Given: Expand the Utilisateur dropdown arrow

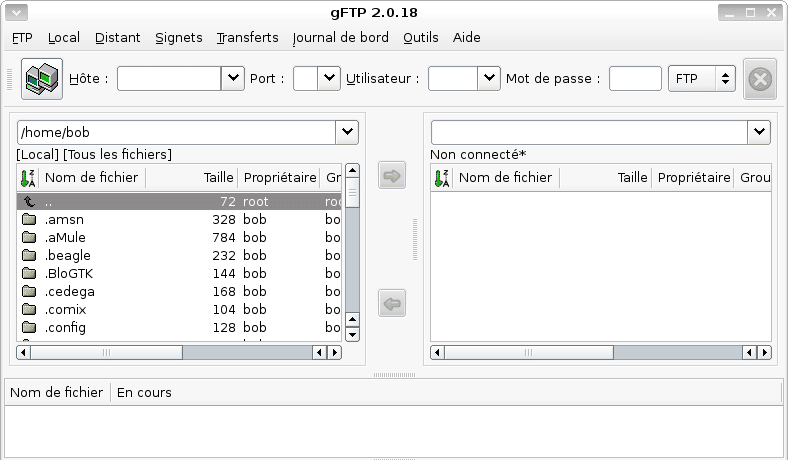Looking at the screenshot, I should 488,78.
